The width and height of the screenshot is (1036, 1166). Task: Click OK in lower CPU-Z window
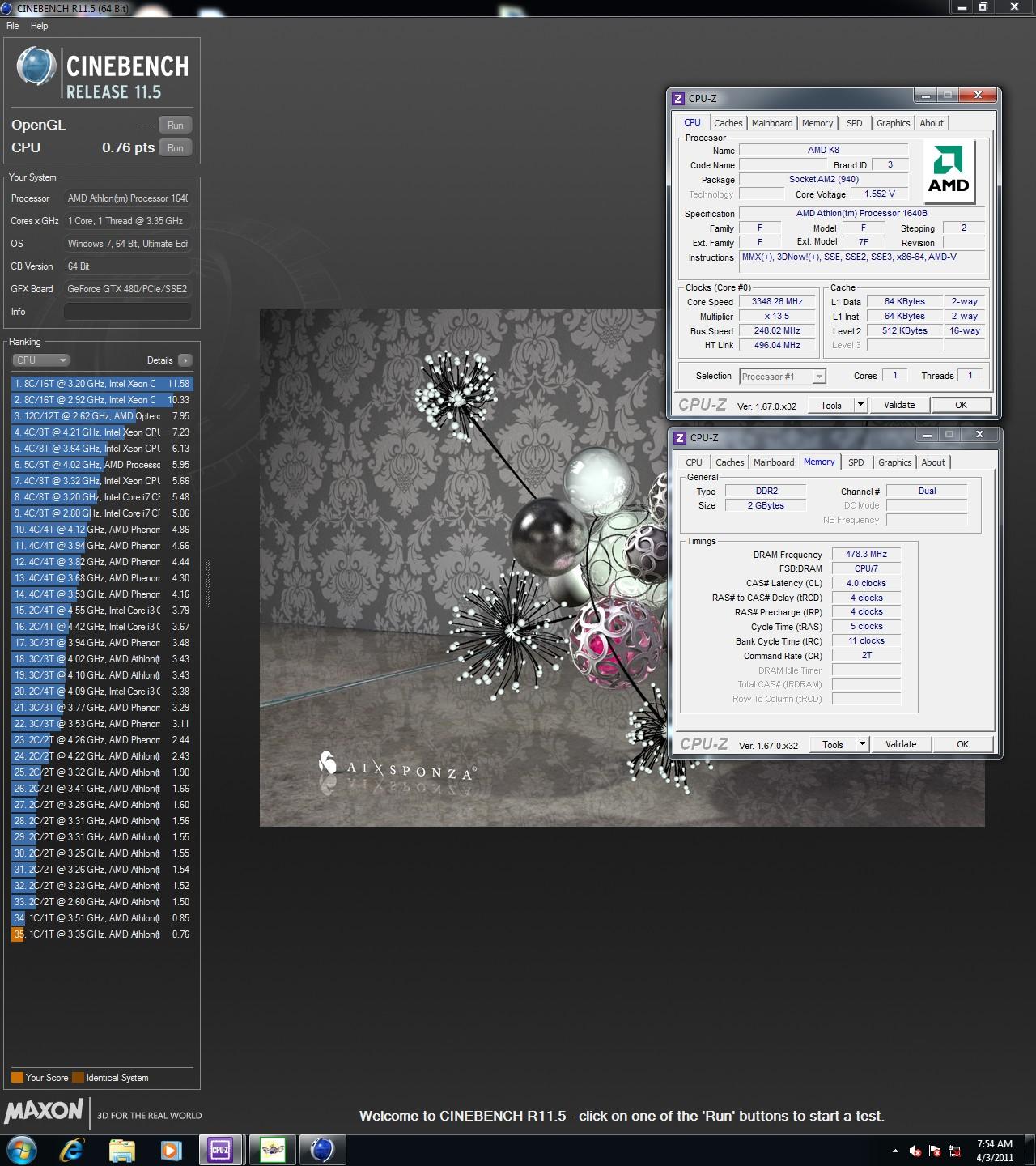tap(962, 745)
